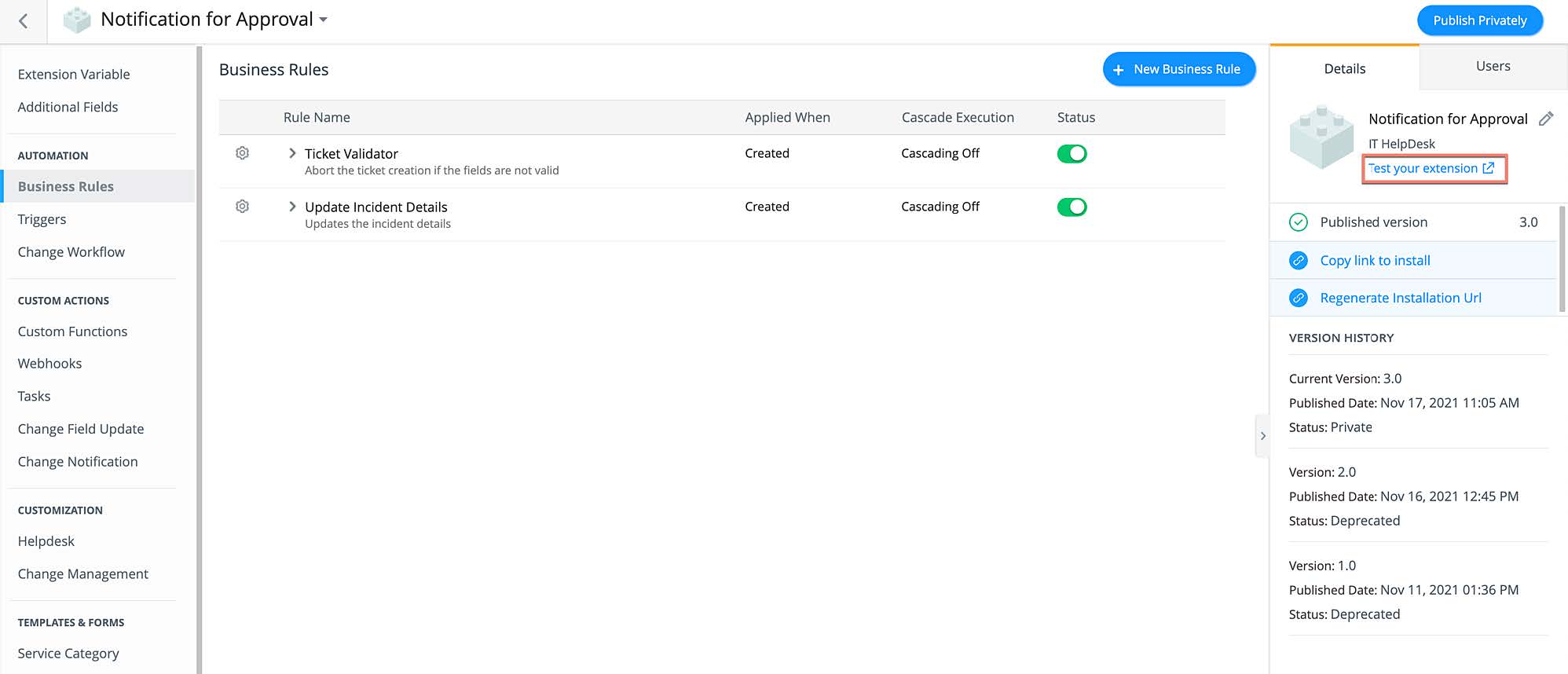Open the Notification for Approval dropdown
Screen dimensions: 1568x674
point(323,20)
